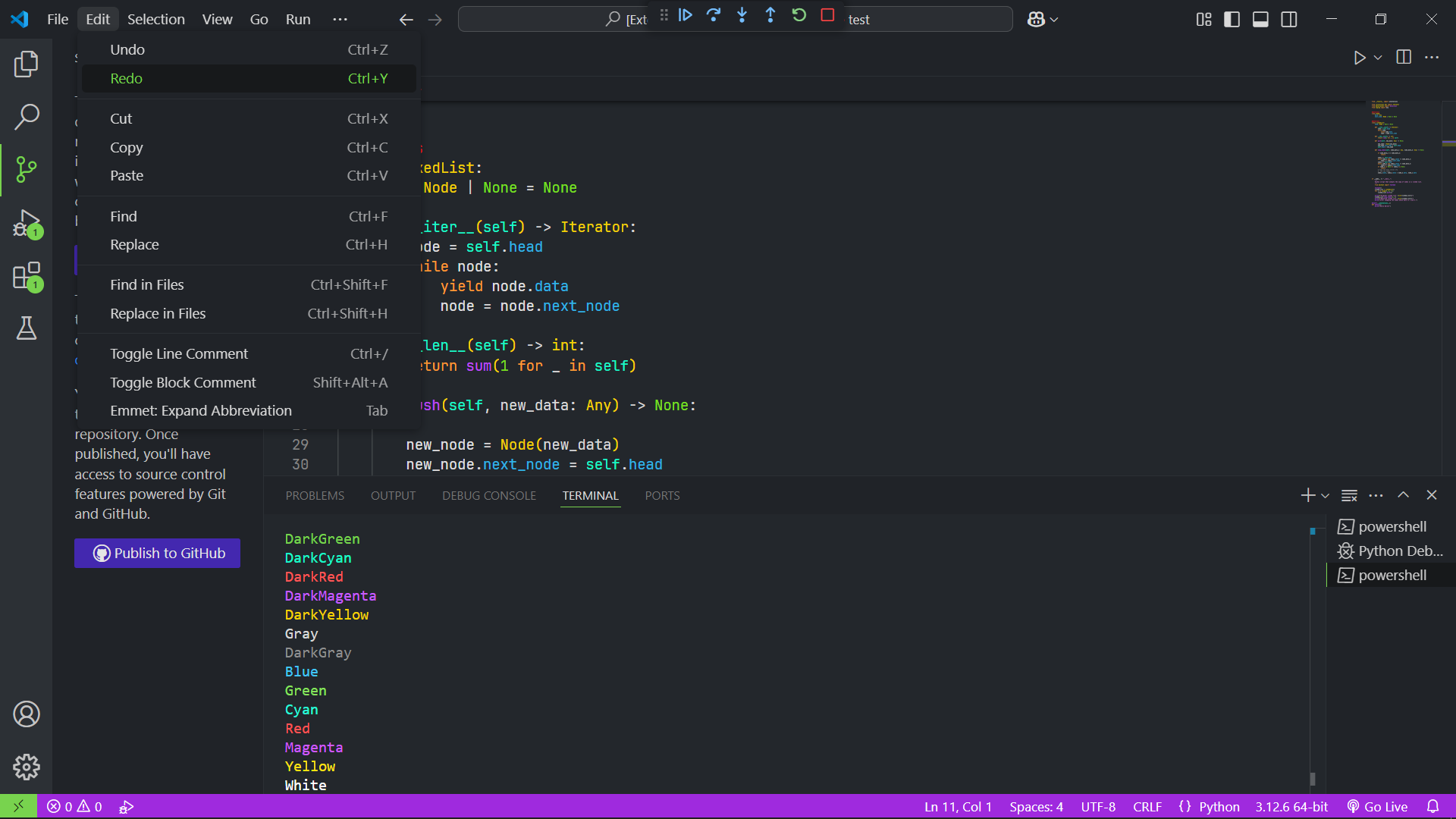Open the Extensions view

tap(27, 276)
